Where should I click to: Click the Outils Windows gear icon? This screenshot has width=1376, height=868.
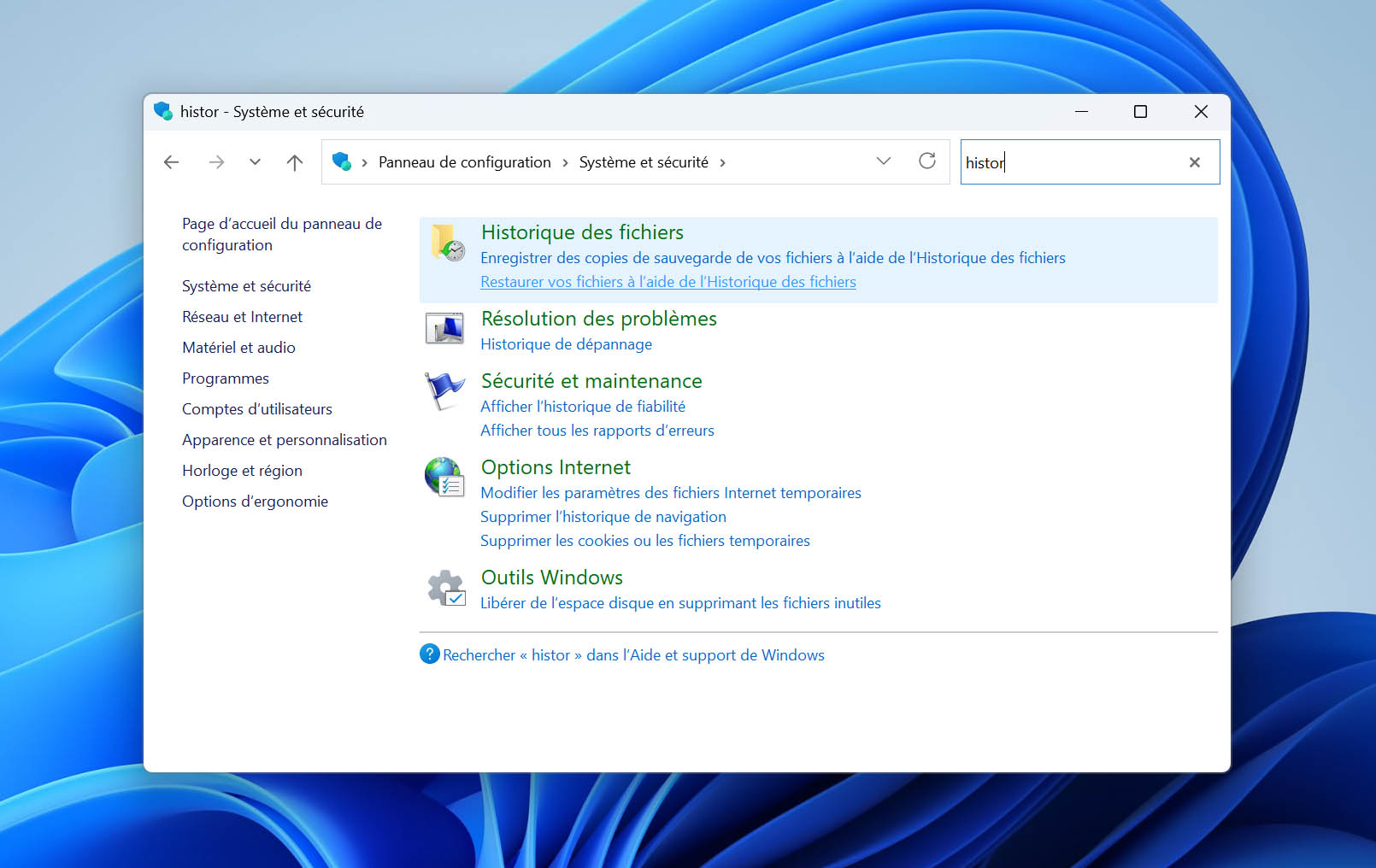point(446,588)
